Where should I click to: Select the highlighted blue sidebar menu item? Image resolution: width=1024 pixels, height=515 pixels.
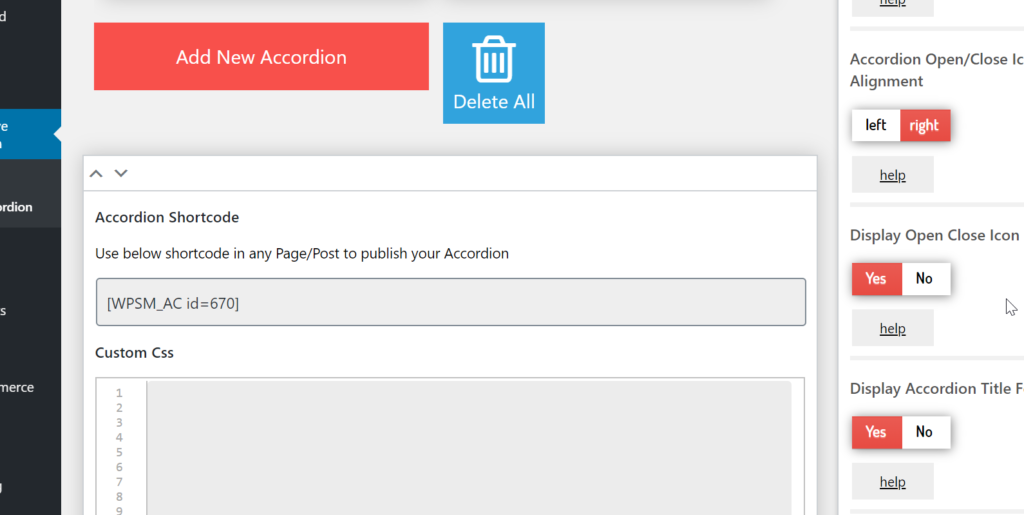click(25, 134)
